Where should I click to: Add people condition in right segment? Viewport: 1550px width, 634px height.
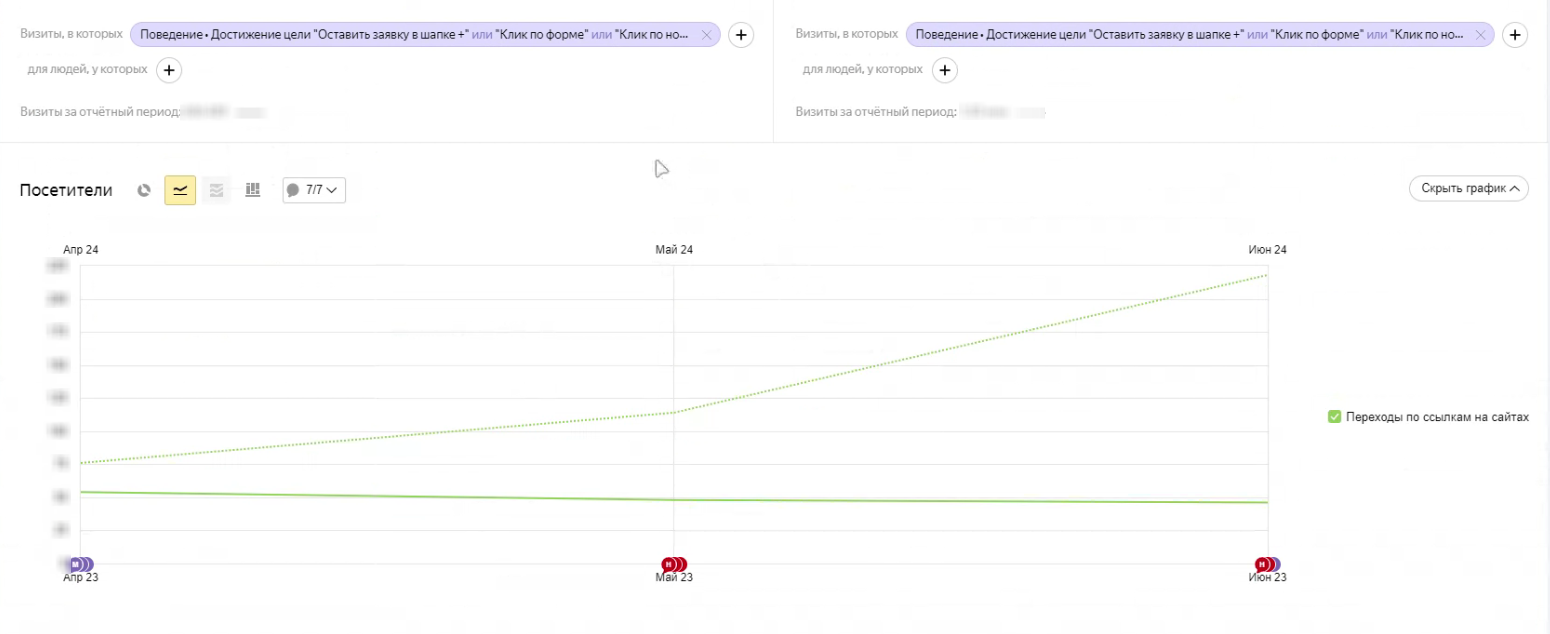tap(944, 70)
